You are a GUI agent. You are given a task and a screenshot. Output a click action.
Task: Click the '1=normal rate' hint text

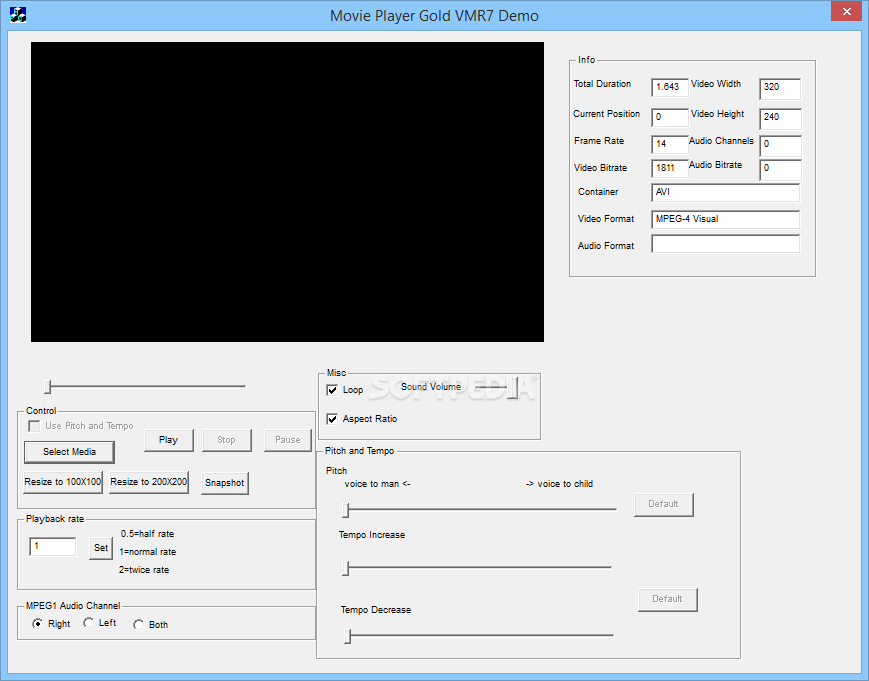pos(147,552)
